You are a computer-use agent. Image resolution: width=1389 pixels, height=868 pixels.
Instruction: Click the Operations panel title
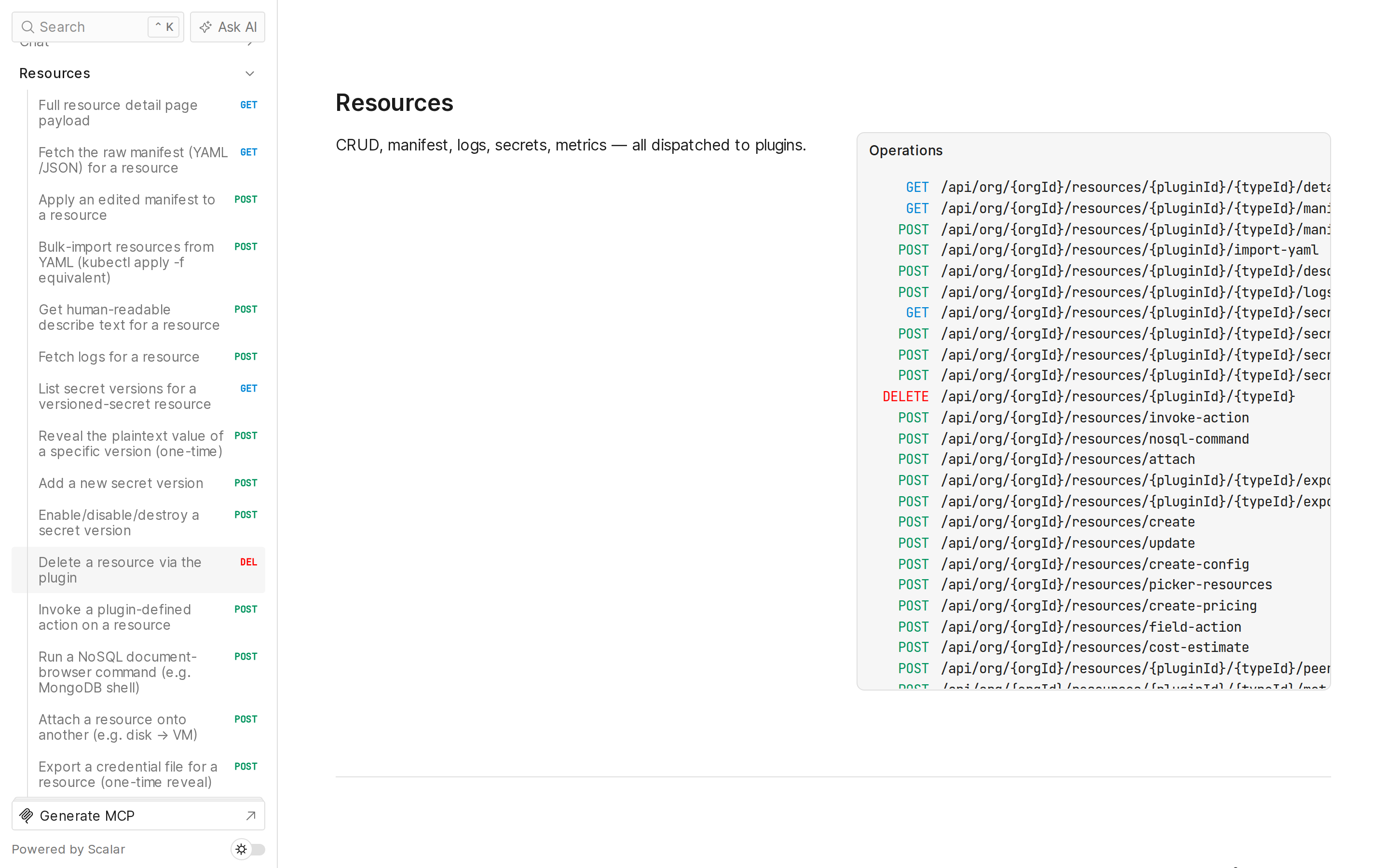pos(905,150)
